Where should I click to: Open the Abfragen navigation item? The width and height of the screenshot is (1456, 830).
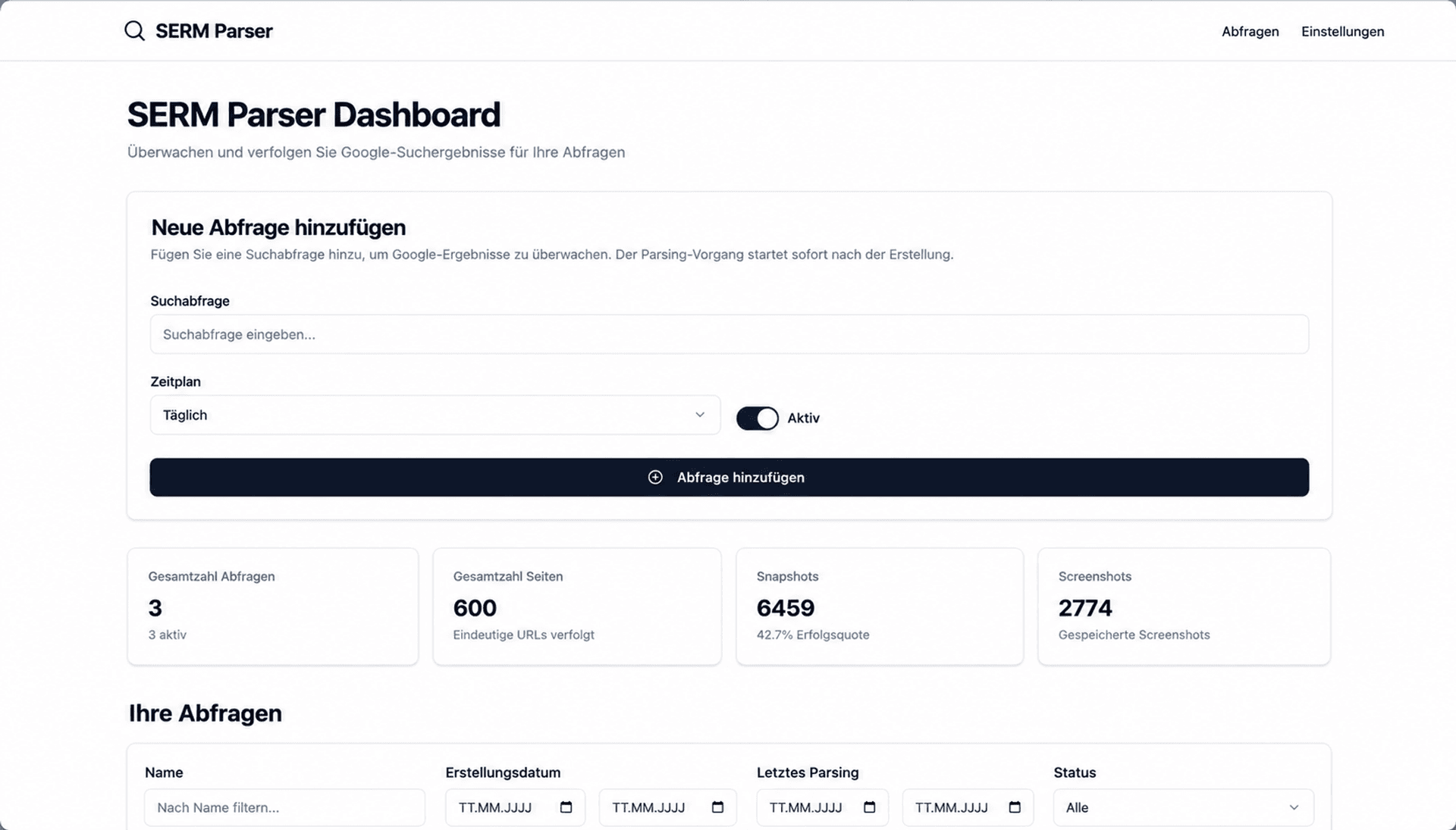point(1250,31)
